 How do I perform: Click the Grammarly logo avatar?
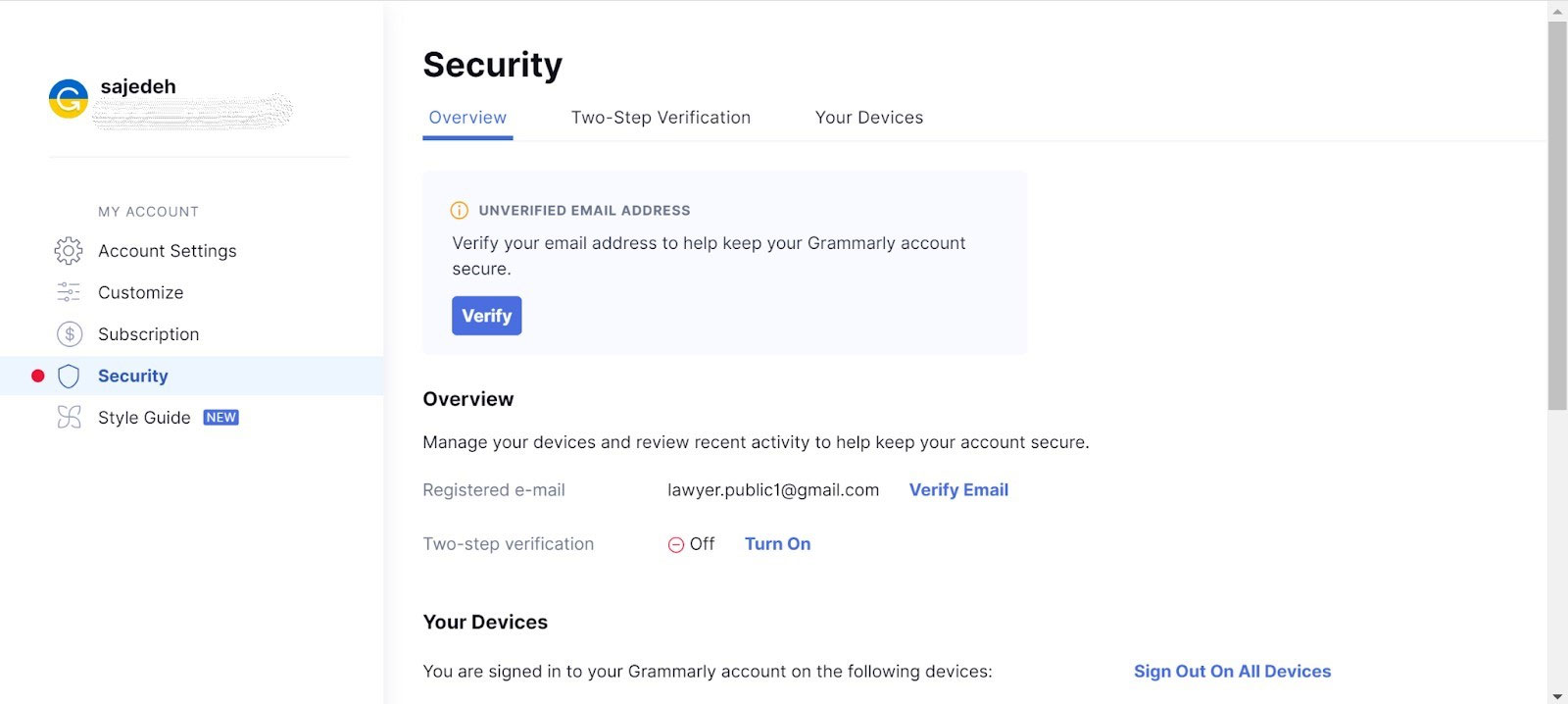[x=69, y=99]
